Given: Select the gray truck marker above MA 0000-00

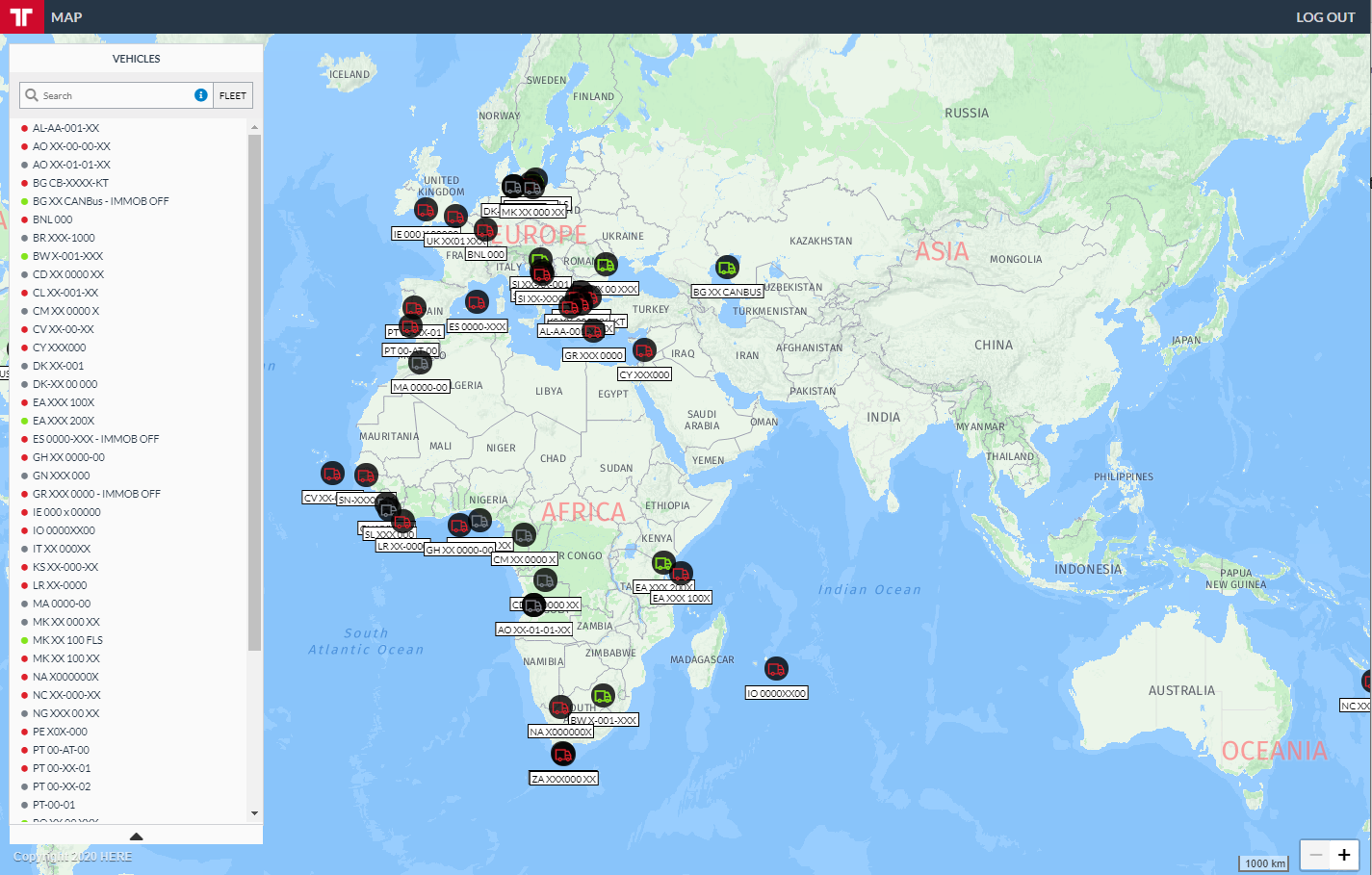Looking at the screenshot, I should 420,363.
